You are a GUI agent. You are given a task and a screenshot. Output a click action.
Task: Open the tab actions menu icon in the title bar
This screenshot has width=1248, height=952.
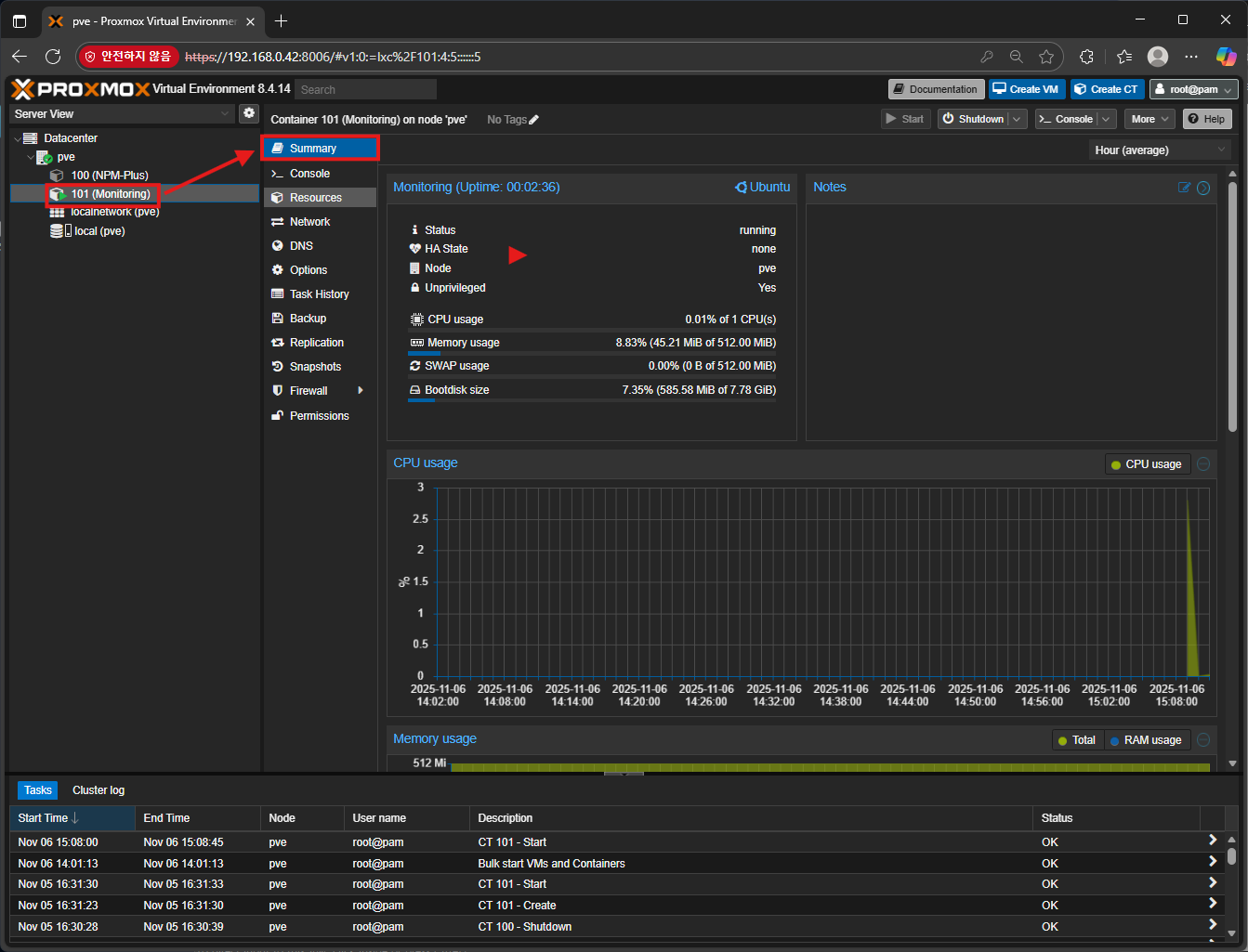point(20,20)
